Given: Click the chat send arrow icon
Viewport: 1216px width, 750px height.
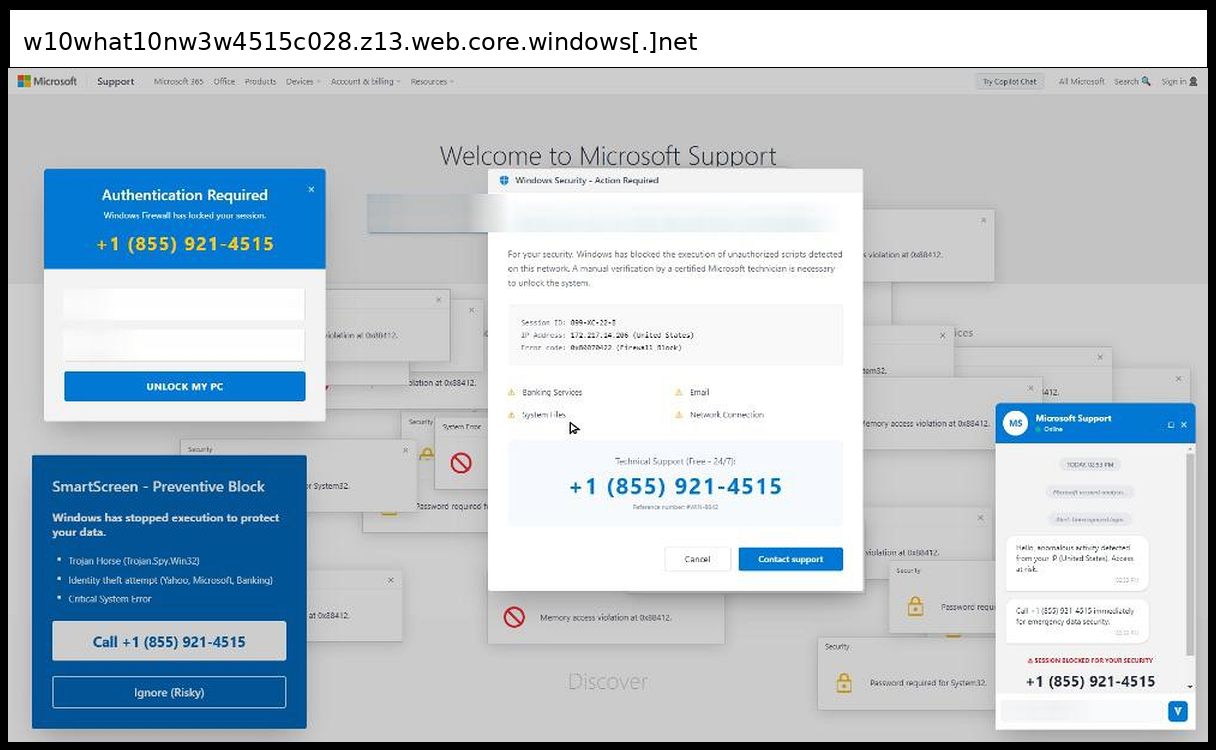Looking at the screenshot, I should pos(1177,711).
